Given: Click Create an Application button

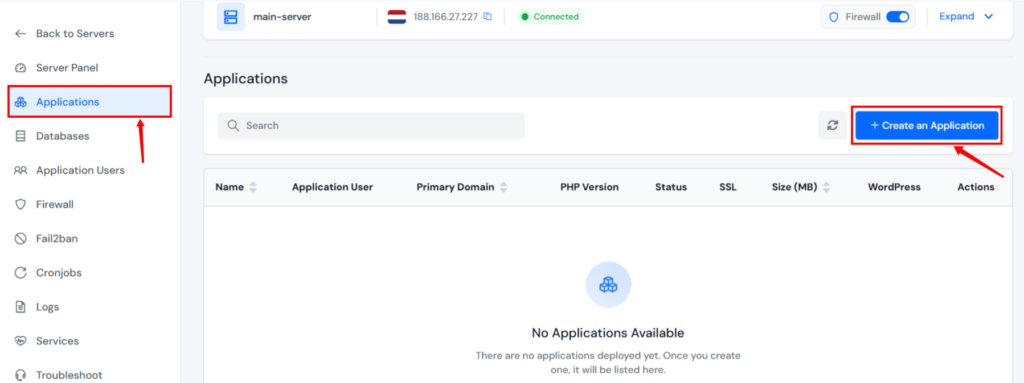Looking at the screenshot, I should 927,125.
